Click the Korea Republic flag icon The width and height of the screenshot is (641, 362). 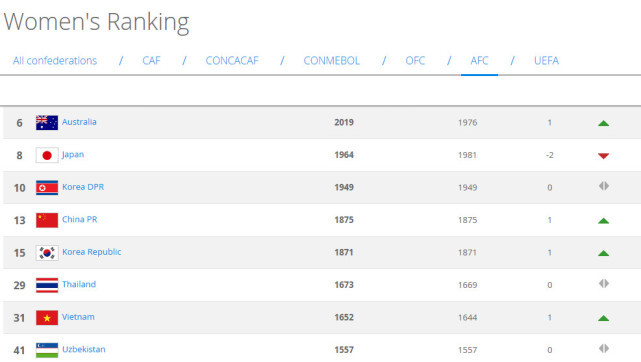tap(47, 253)
